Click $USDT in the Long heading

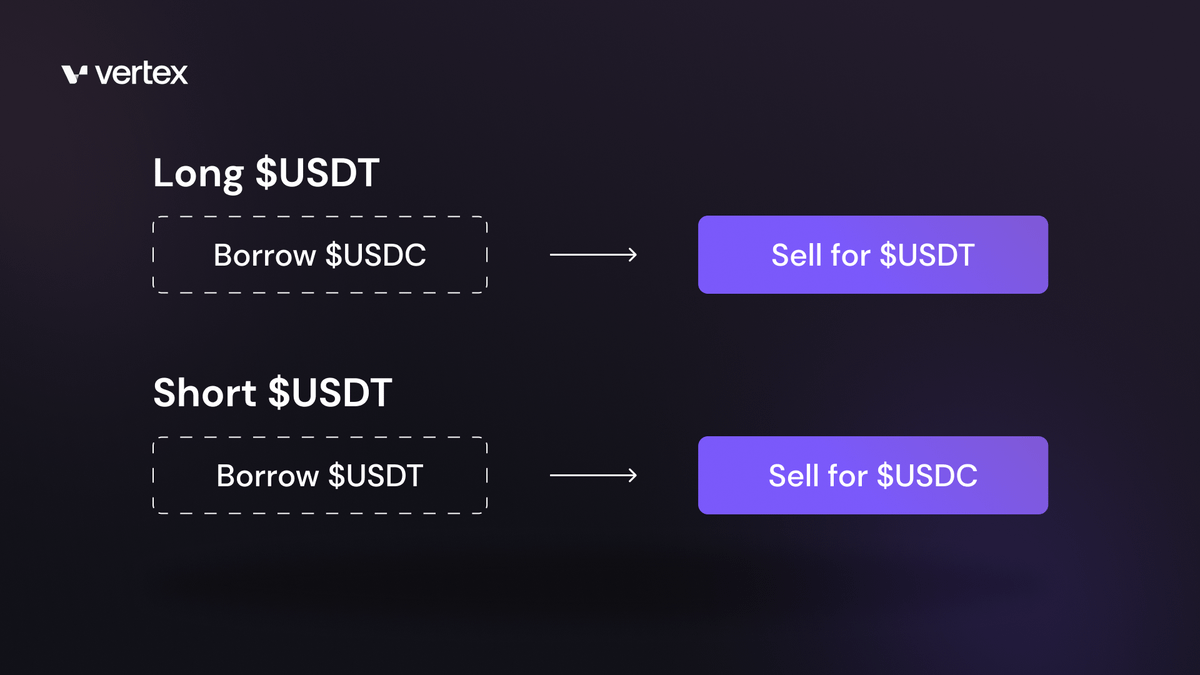click(317, 173)
